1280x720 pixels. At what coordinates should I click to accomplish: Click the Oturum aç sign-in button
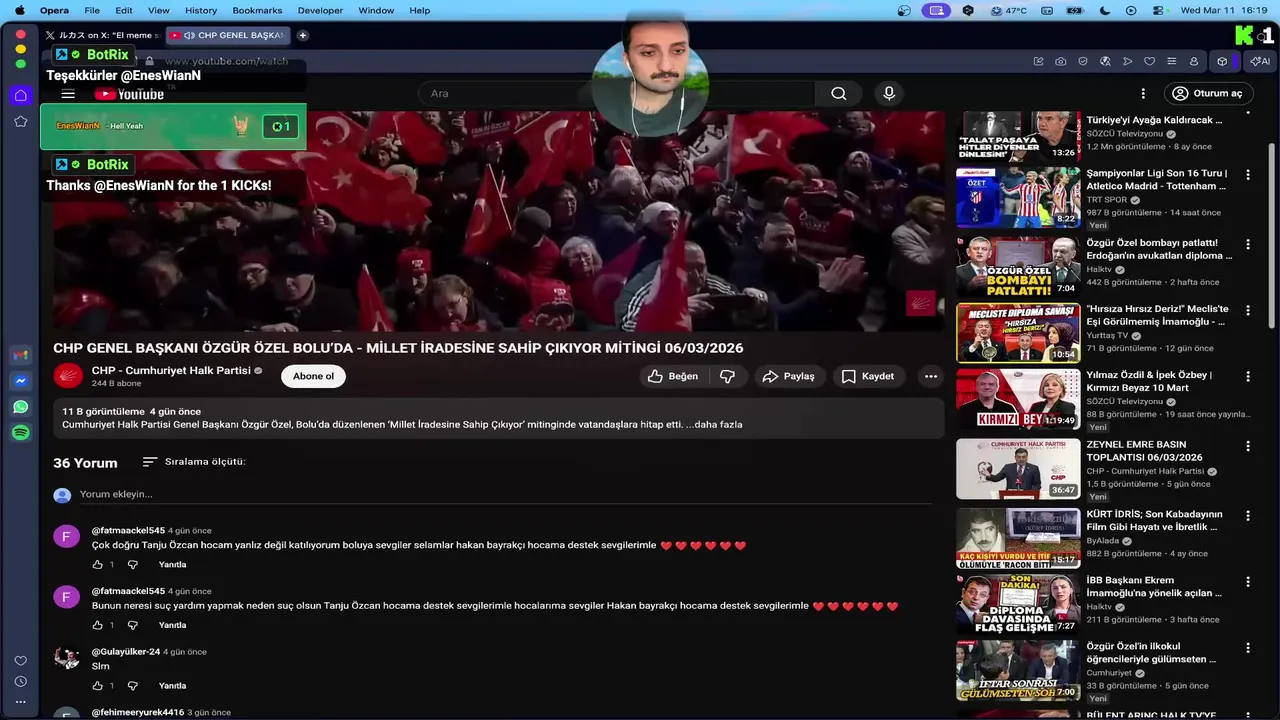coord(1207,93)
